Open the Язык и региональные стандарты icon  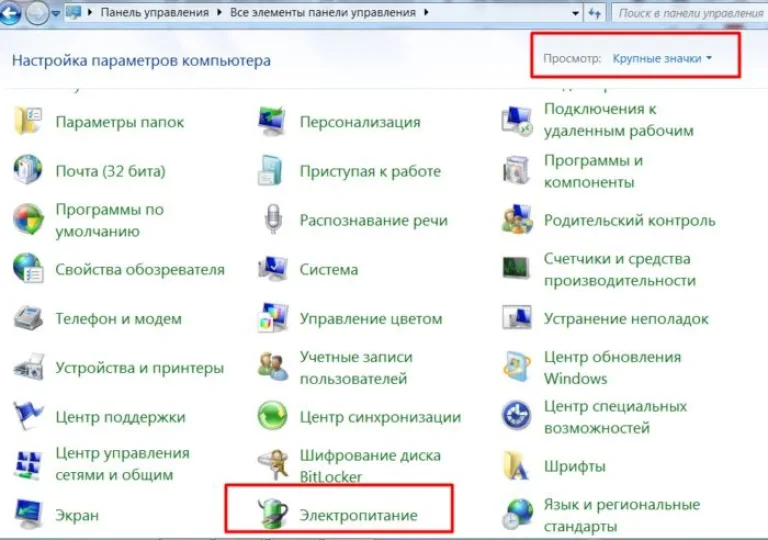pos(517,514)
